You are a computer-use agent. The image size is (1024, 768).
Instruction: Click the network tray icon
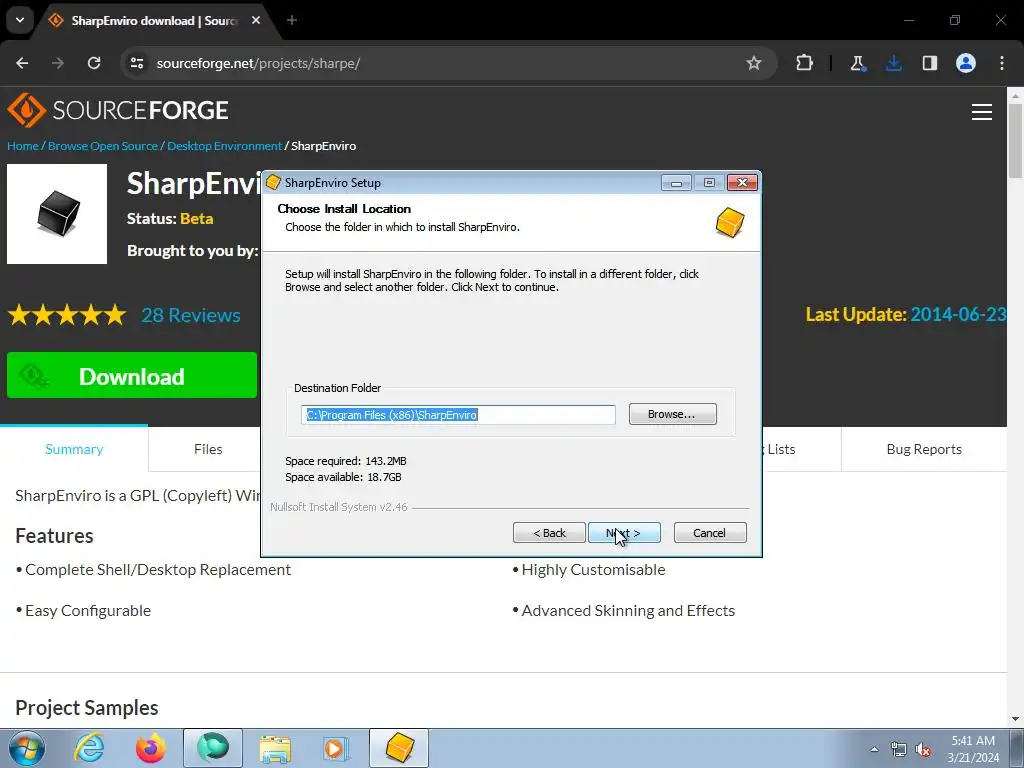899,749
